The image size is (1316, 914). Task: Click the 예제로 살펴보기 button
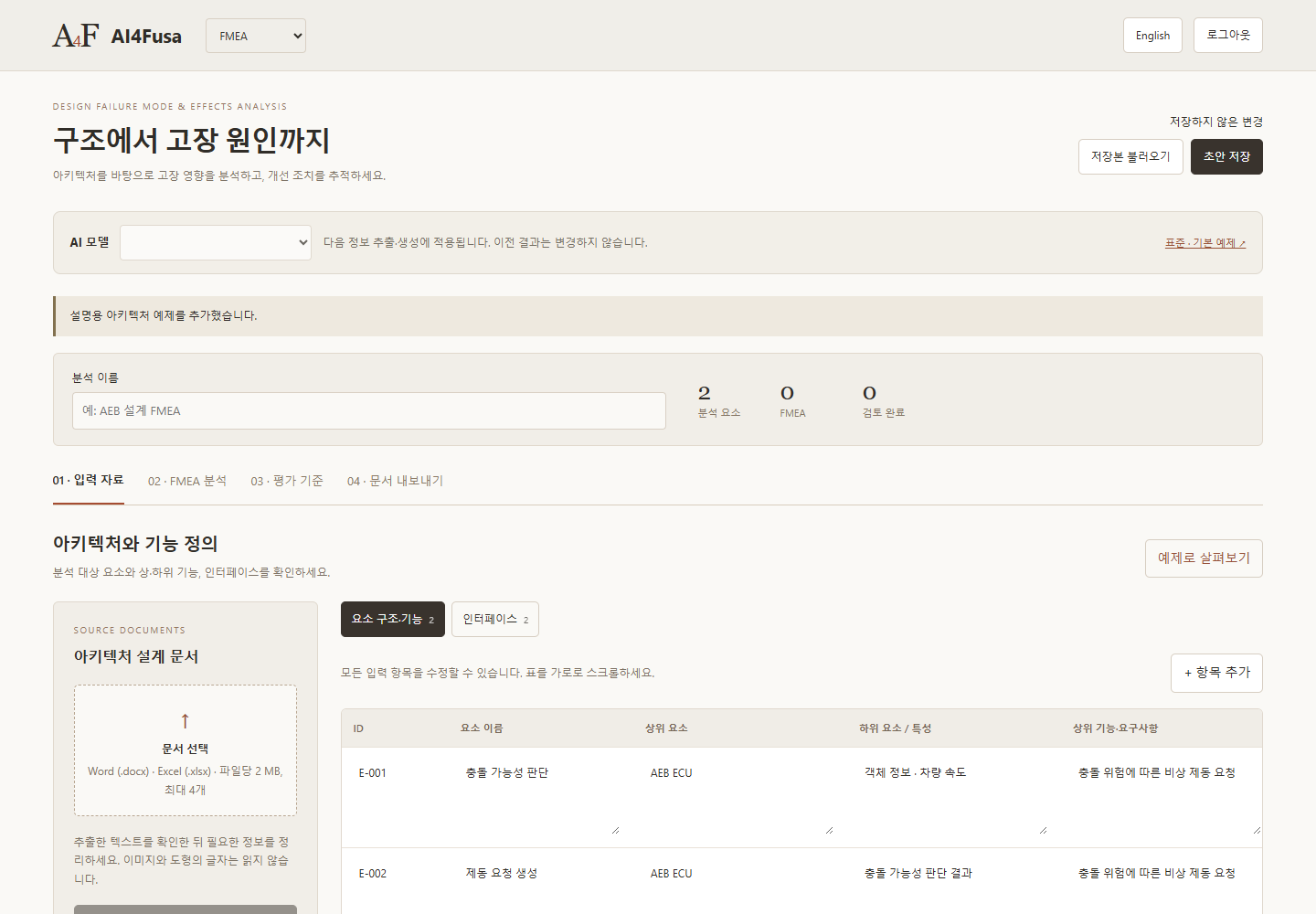click(x=1204, y=558)
